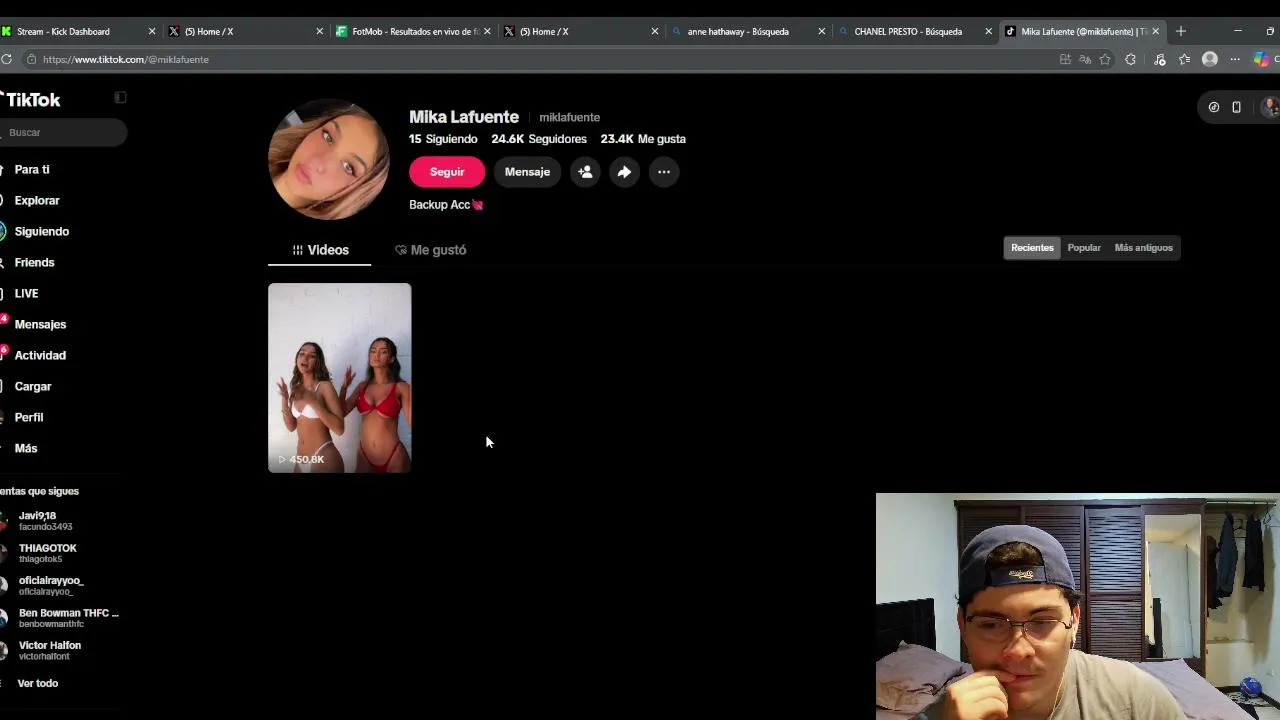Image resolution: width=1280 pixels, height=720 pixels.
Task: Switch to anne hathaway Búsqueda tab
Action: pos(747,31)
